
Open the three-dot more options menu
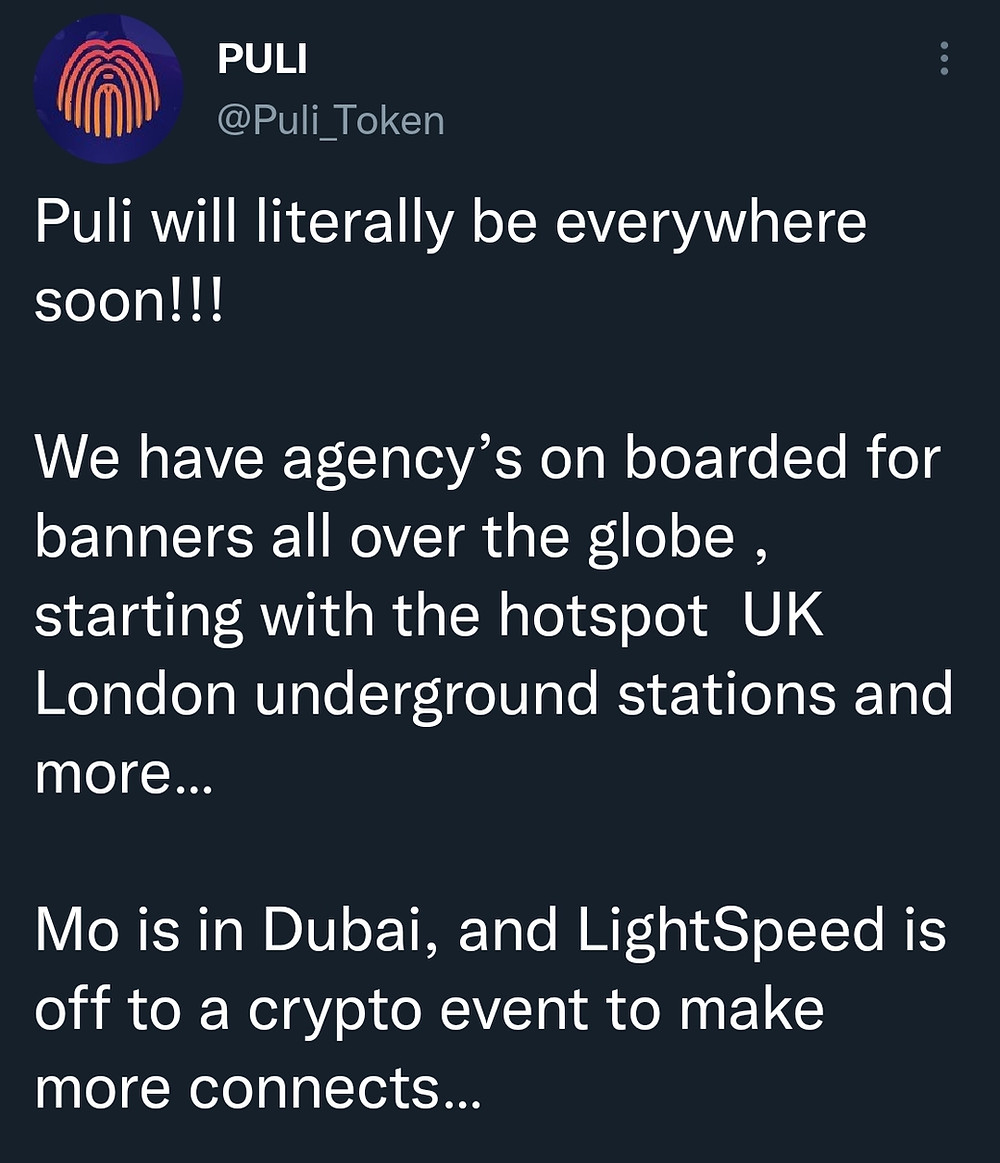(944, 58)
